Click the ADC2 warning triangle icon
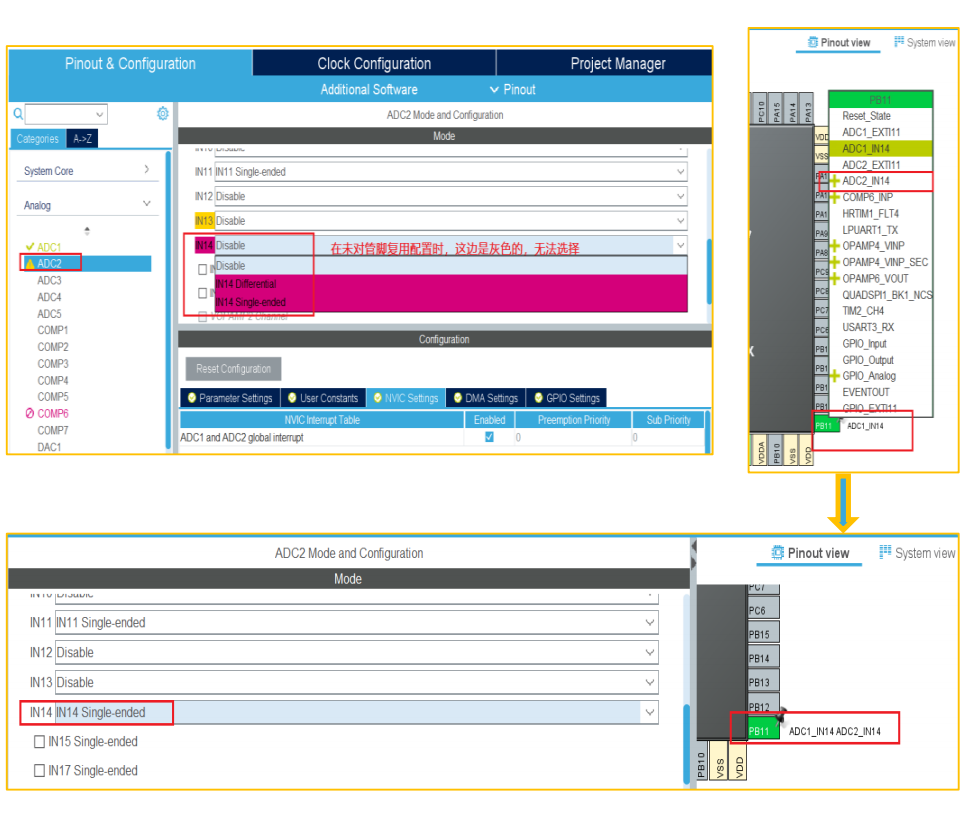 30,264
